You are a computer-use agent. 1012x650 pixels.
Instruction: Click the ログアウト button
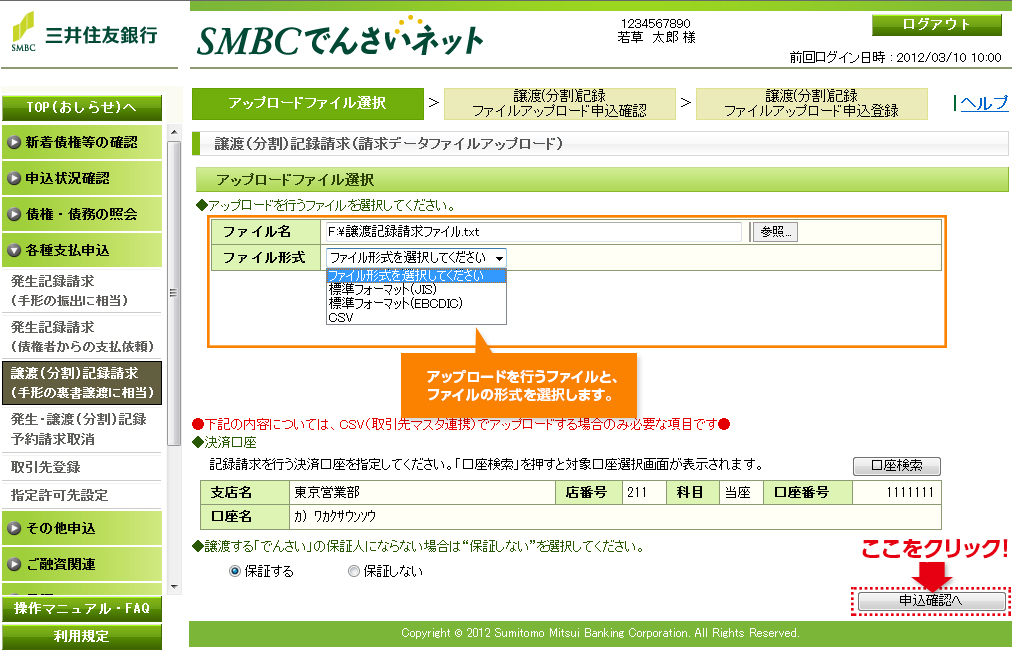936,25
